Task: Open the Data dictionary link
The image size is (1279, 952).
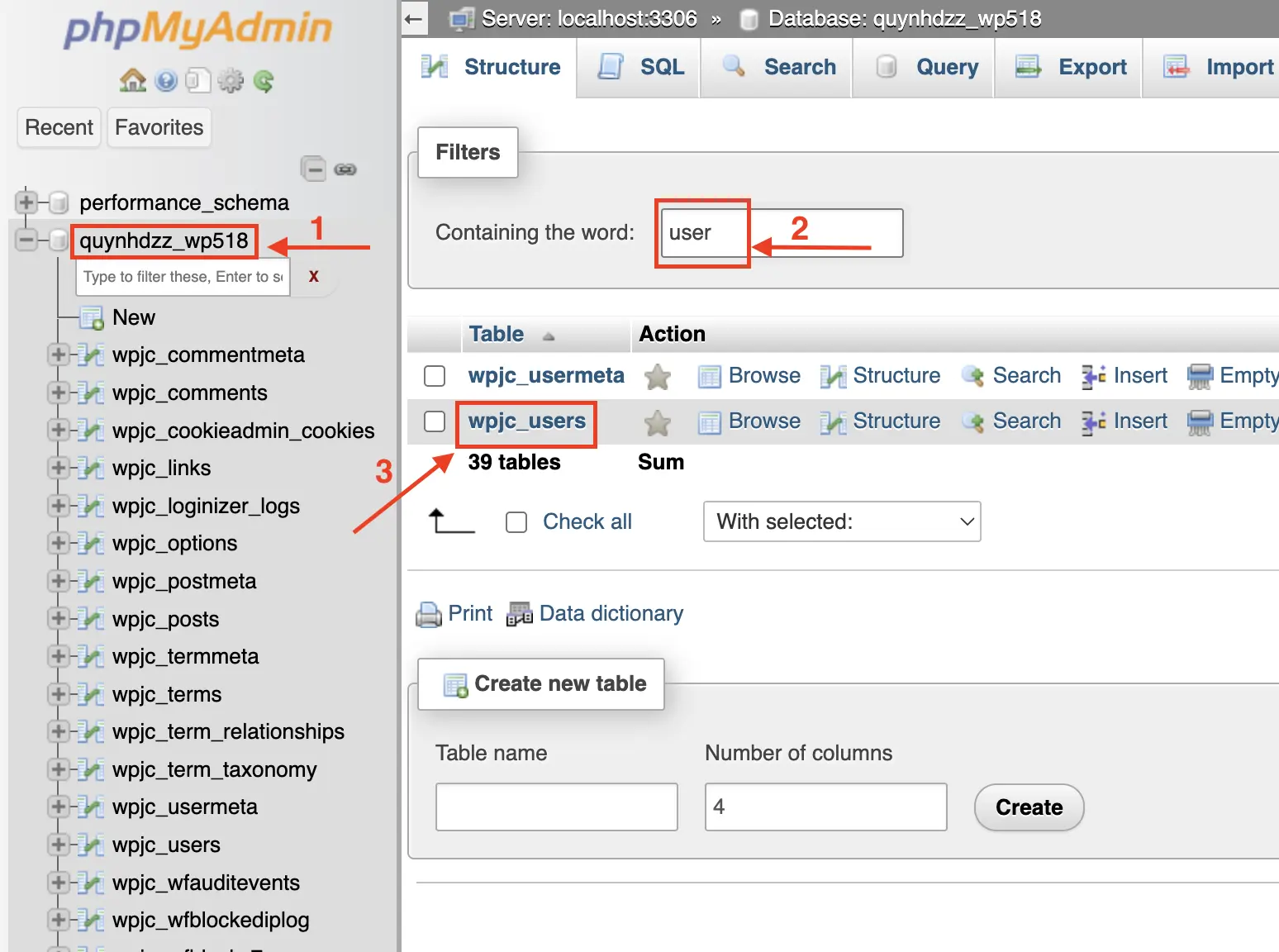Action: click(611, 613)
